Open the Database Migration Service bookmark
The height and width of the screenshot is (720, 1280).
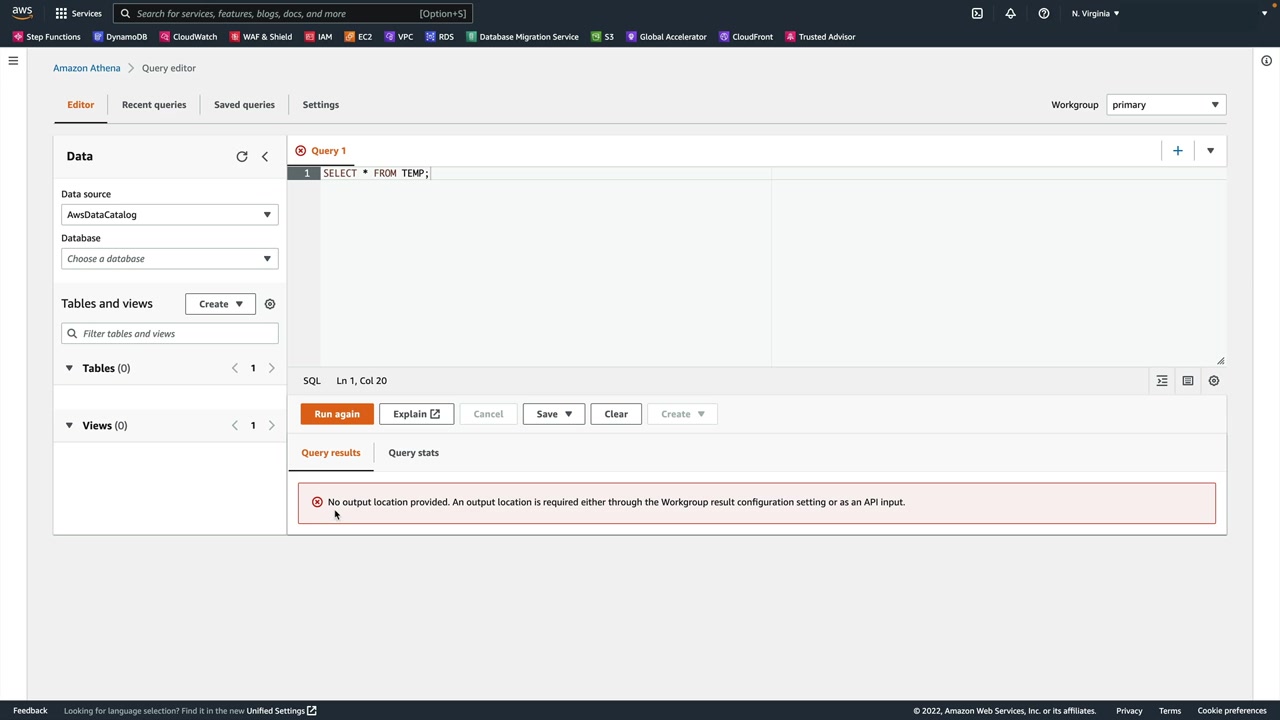(x=522, y=37)
